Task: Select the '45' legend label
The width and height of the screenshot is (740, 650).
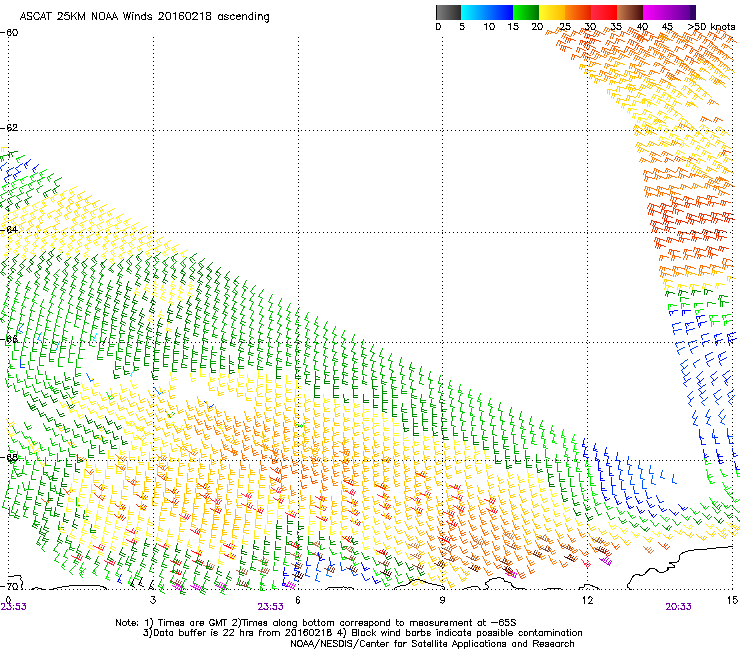Action: [667, 27]
